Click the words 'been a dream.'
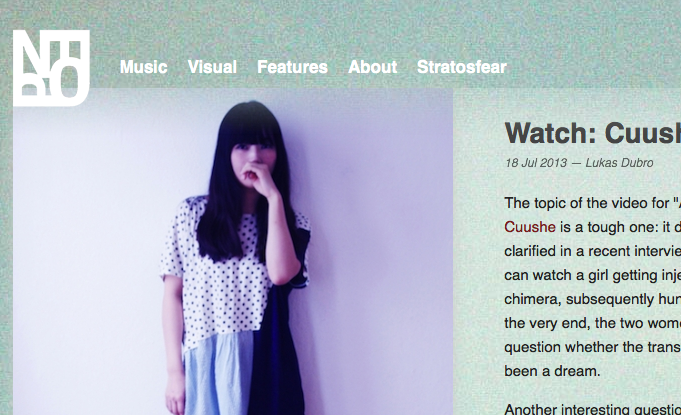 click(x=552, y=371)
